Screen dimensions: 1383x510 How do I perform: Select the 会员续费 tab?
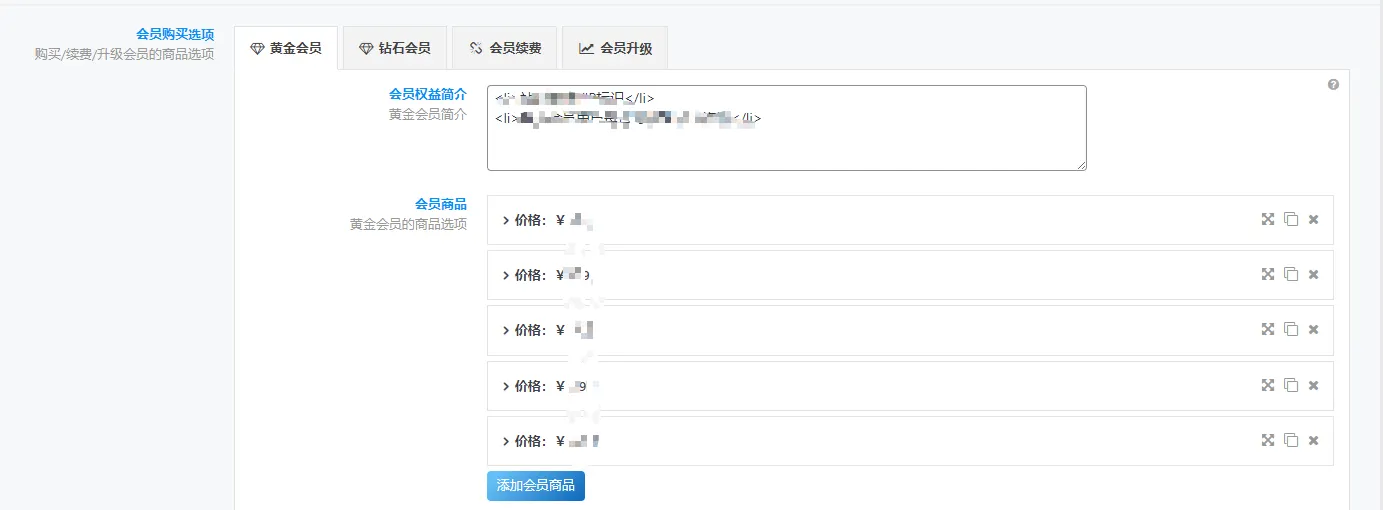pyautogui.click(x=505, y=48)
